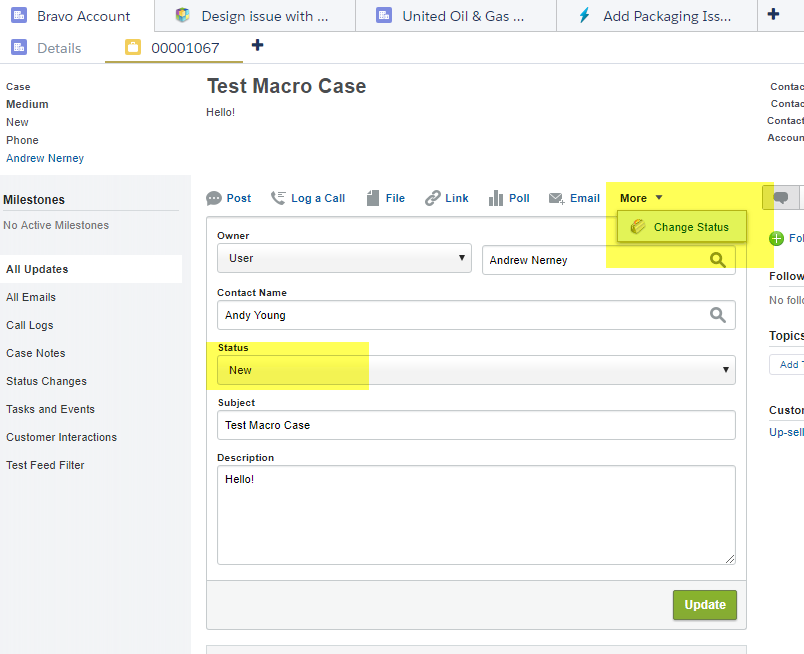Expand the Owner type dropdown

pos(343,258)
